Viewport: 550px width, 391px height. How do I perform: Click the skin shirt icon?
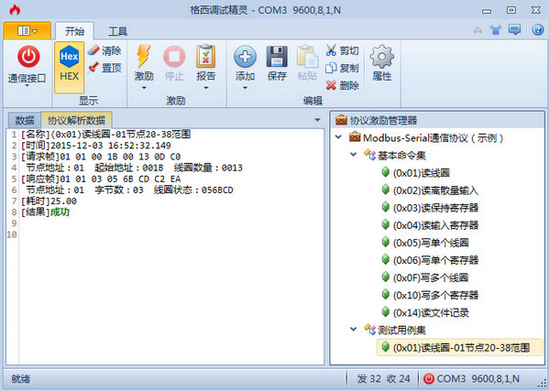495,30
